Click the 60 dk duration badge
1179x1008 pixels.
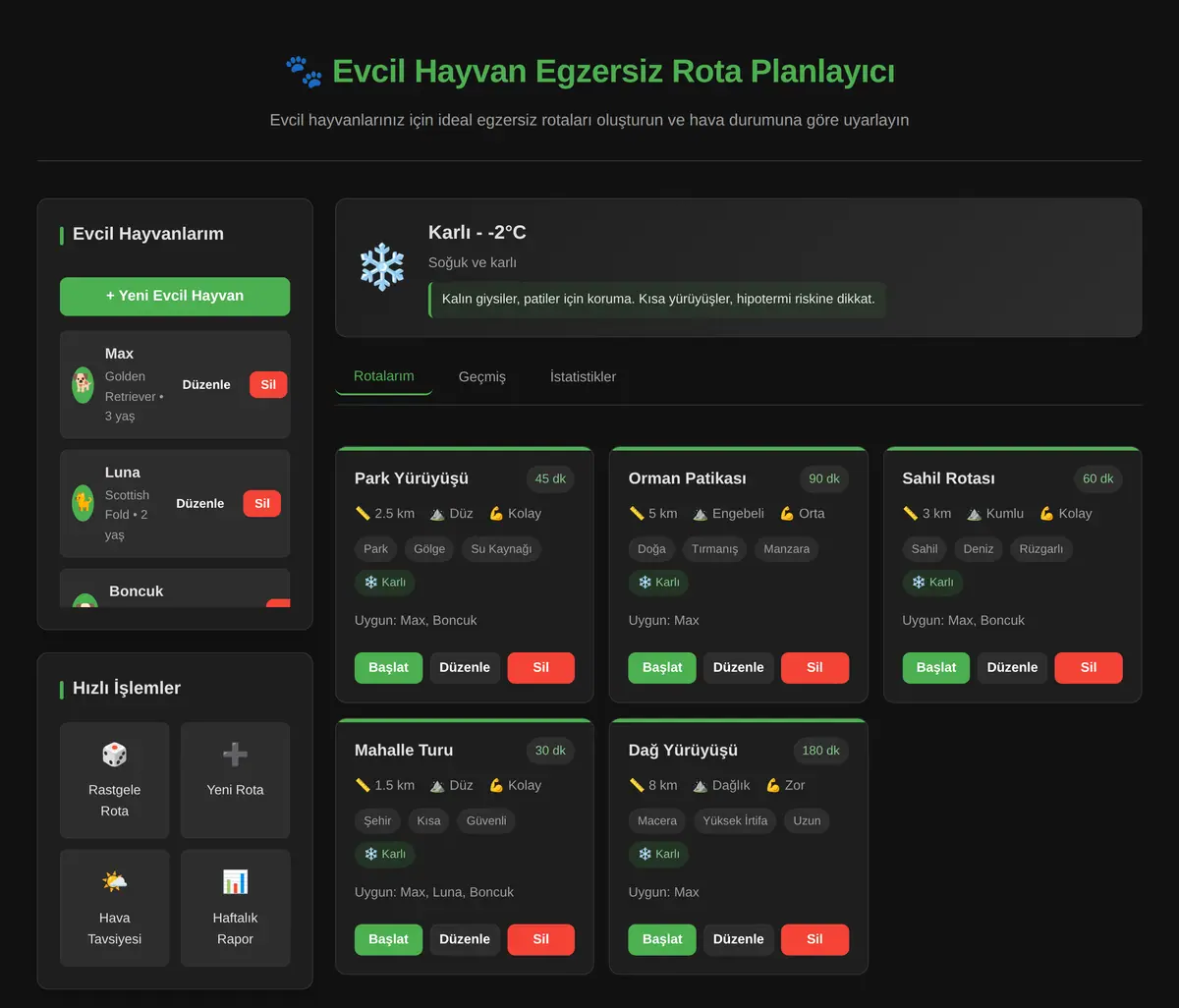click(1098, 479)
